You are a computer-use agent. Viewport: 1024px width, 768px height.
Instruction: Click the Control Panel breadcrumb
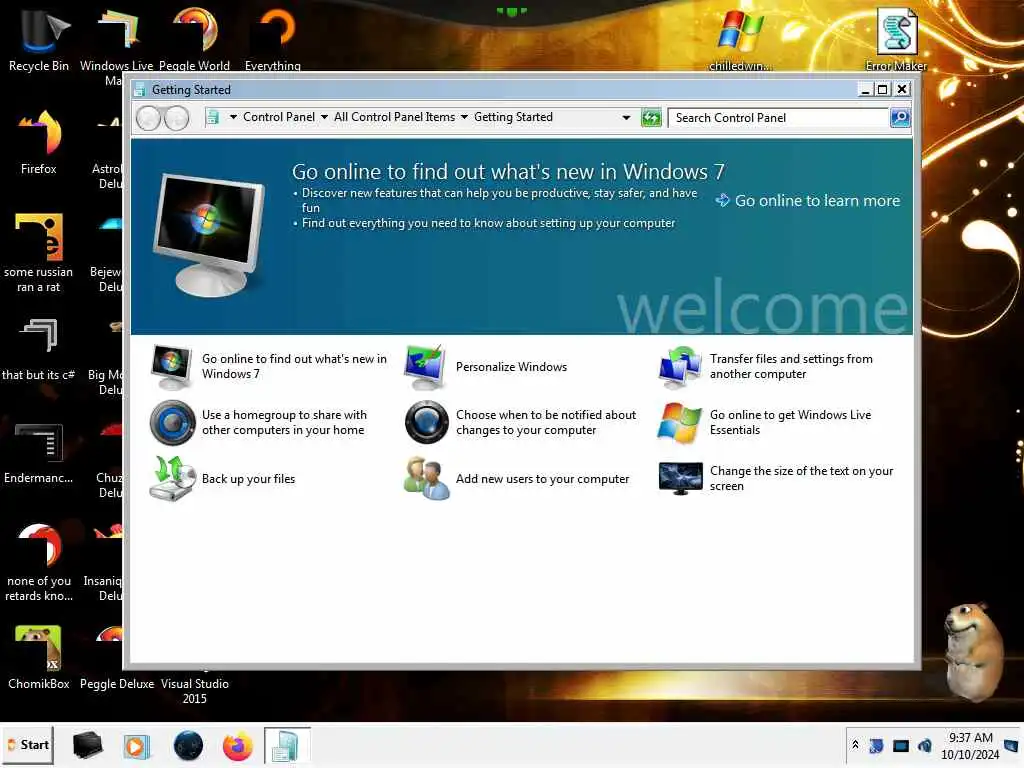[x=279, y=117]
